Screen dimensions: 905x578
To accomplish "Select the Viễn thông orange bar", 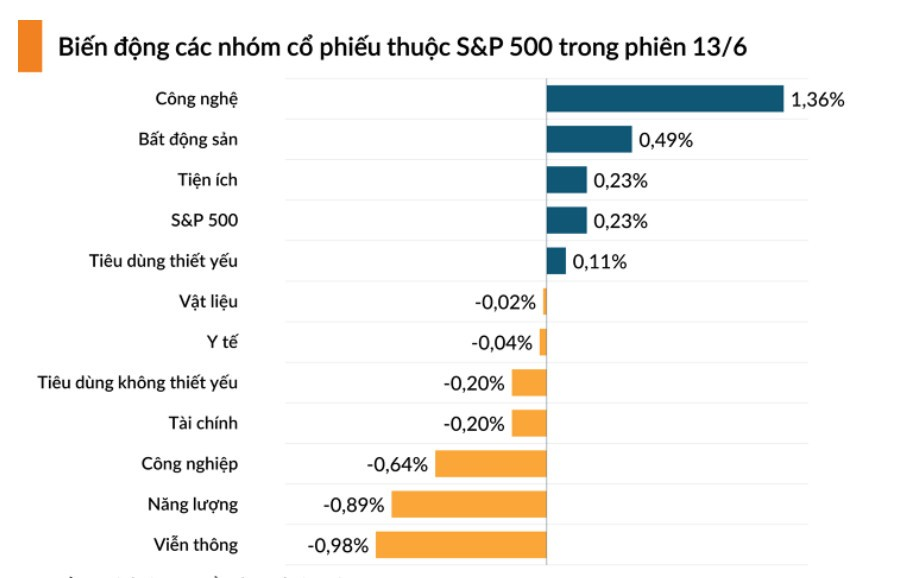I will click(462, 545).
